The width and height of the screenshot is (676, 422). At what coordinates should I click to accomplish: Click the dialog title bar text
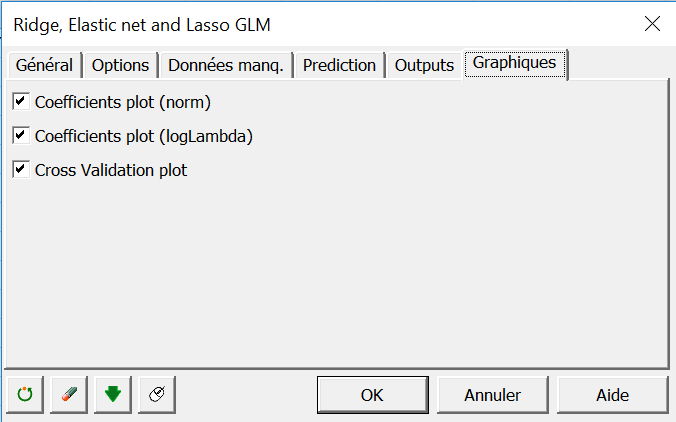pos(141,24)
